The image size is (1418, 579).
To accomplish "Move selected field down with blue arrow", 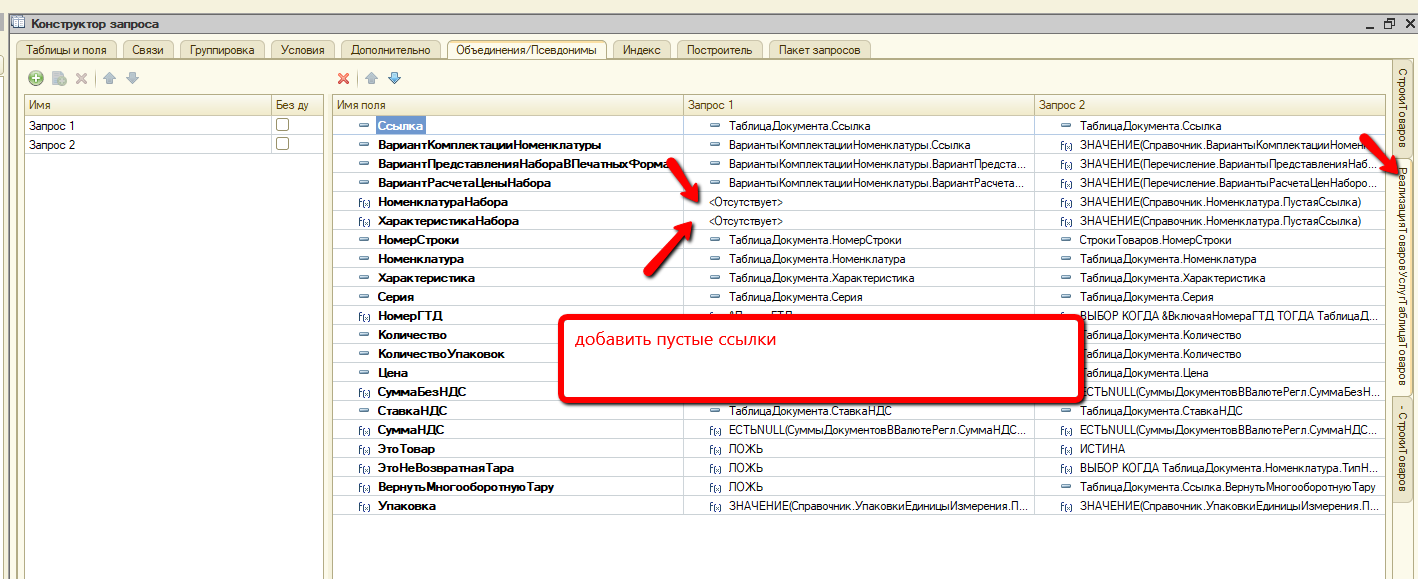I will point(394,78).
